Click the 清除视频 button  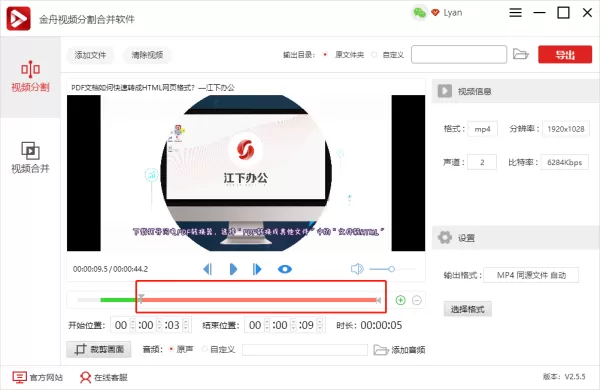147,55
